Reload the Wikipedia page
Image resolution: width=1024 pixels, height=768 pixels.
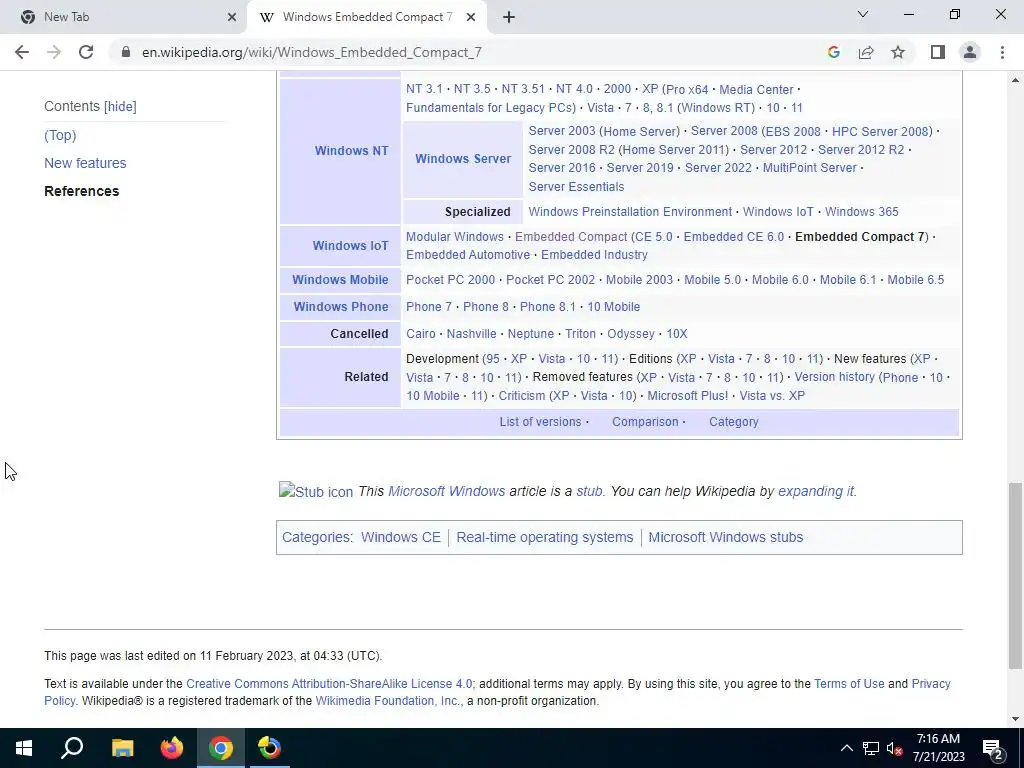86,52
